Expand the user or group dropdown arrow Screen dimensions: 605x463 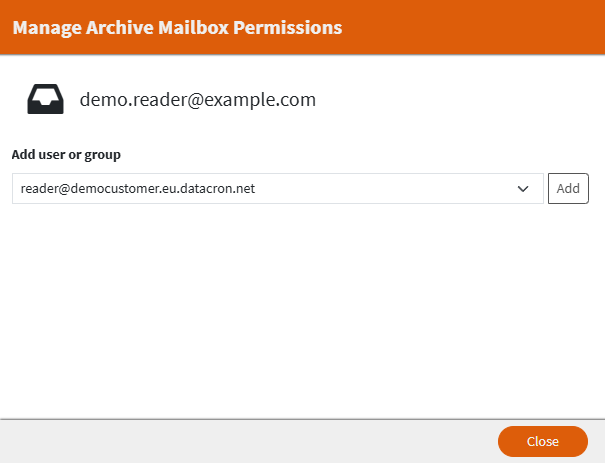(x=522, y=188)
